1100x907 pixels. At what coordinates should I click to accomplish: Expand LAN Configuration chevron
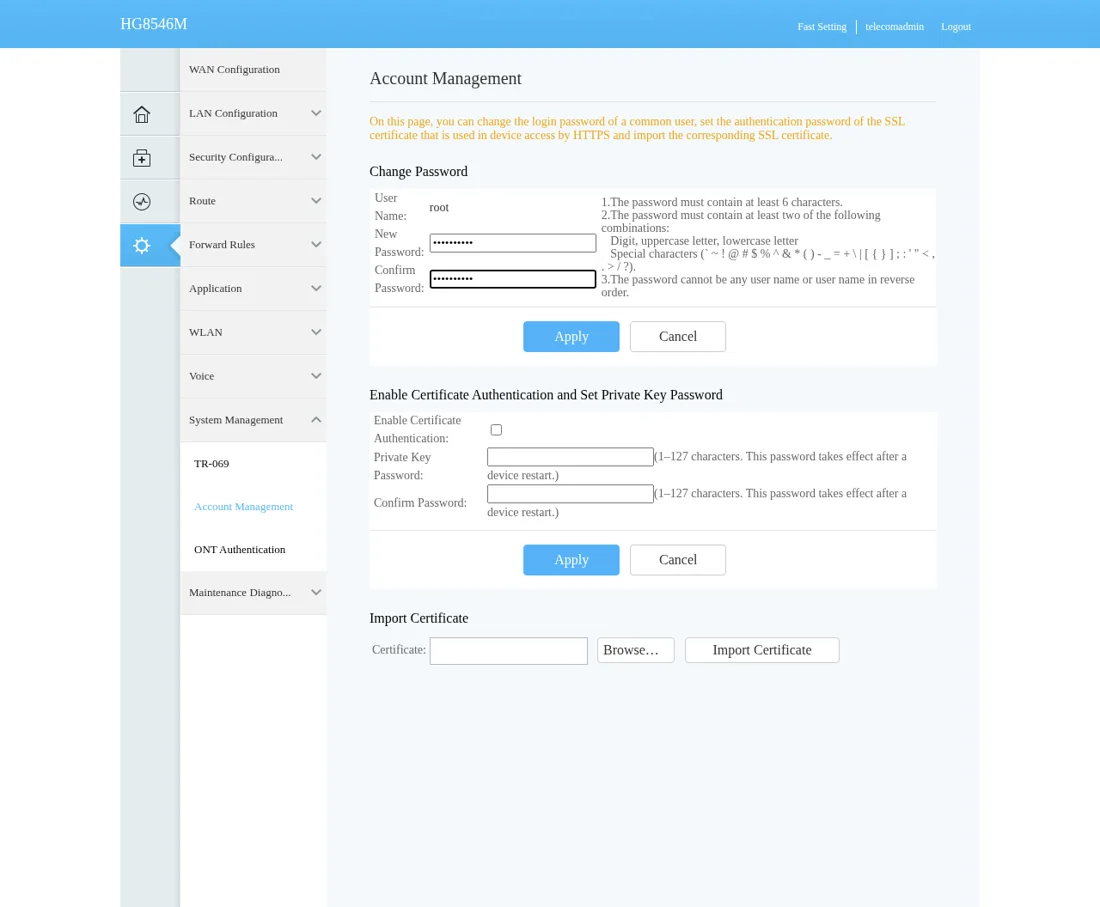click(316, 113)
